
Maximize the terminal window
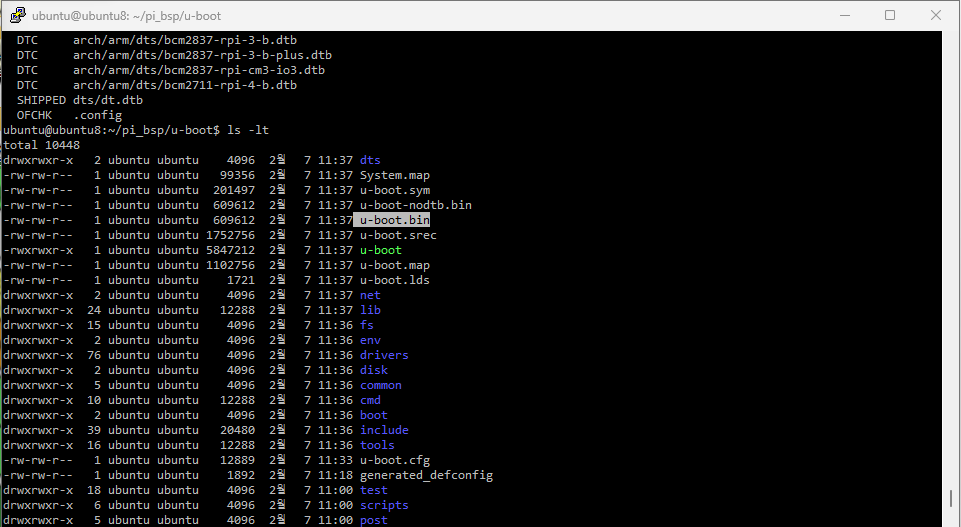890,15
